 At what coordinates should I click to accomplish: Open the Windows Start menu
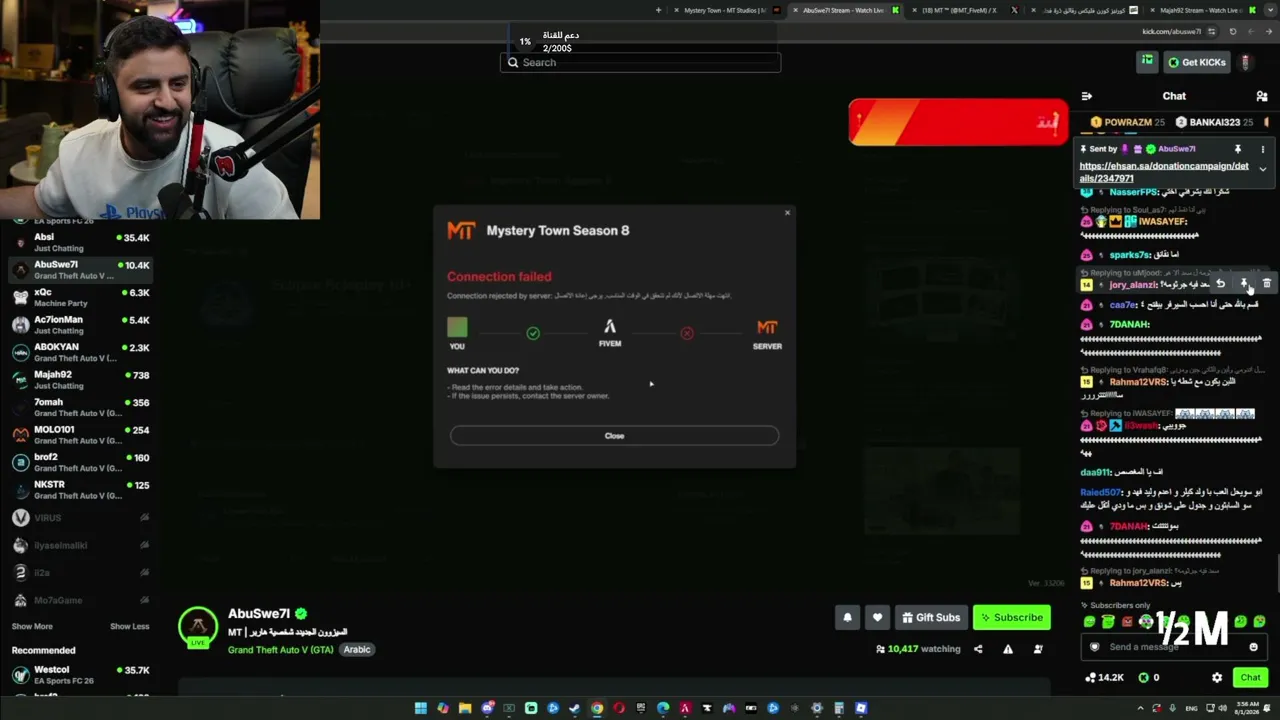click(421, 708)
